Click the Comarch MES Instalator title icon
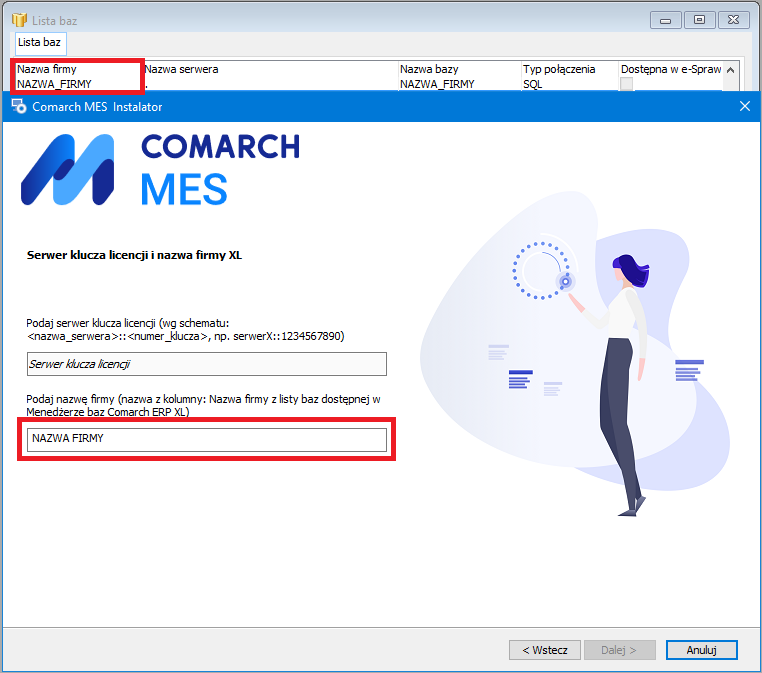 [x=19, y=106]
